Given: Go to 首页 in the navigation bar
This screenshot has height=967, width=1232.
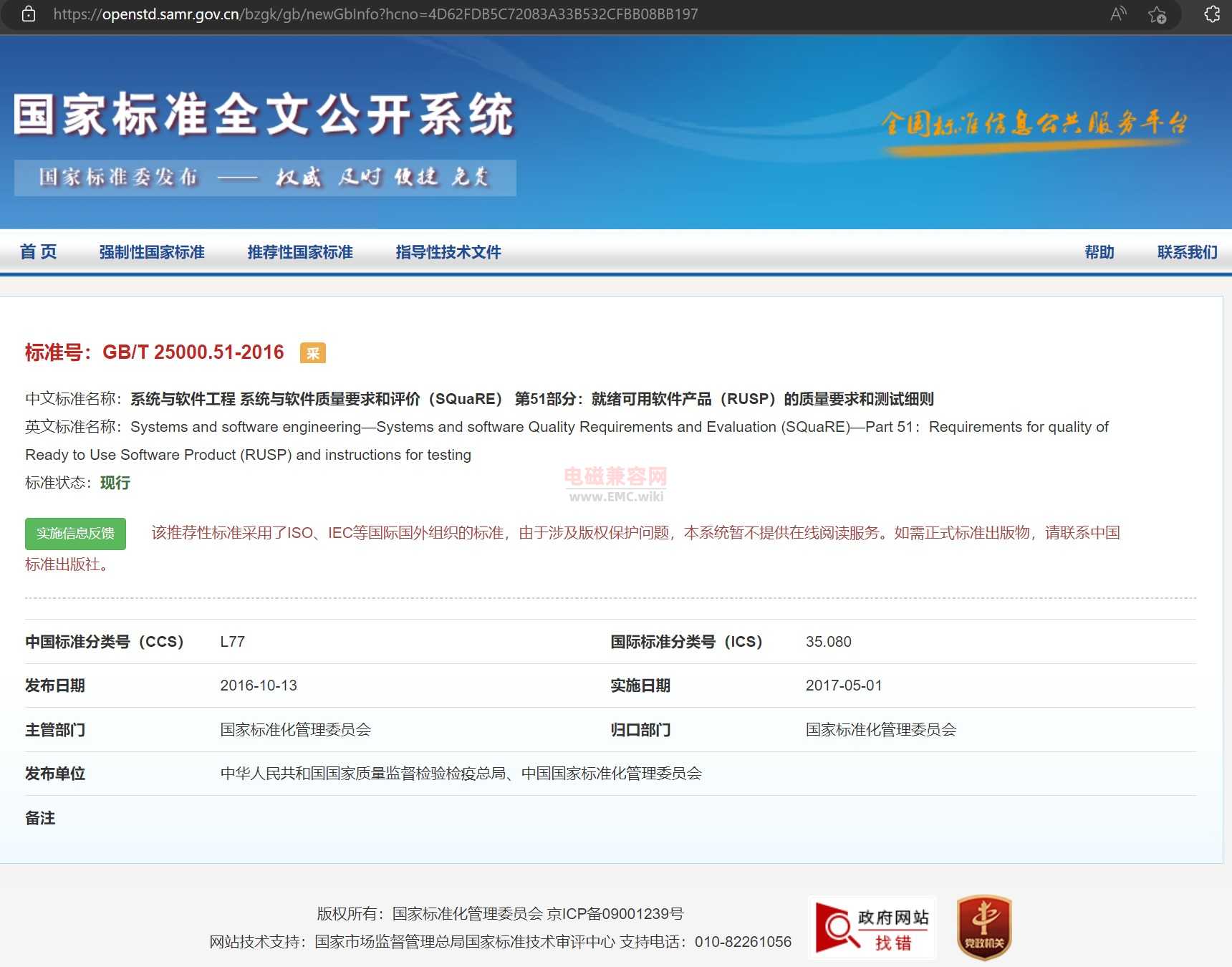Looking at the screenshot, I should (38, 251).
